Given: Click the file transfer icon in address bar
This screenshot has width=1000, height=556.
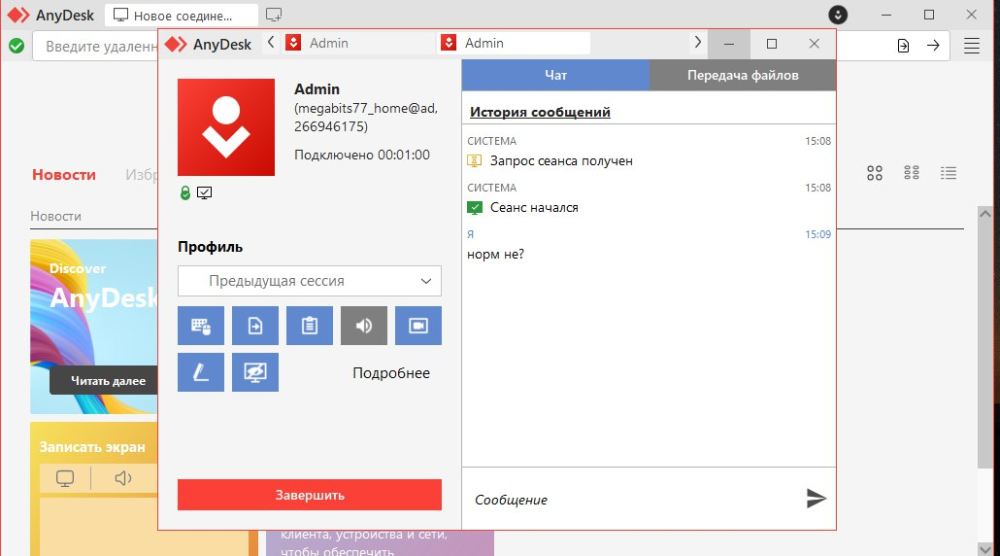Looking at the screenshot, I should click(903, 46).
